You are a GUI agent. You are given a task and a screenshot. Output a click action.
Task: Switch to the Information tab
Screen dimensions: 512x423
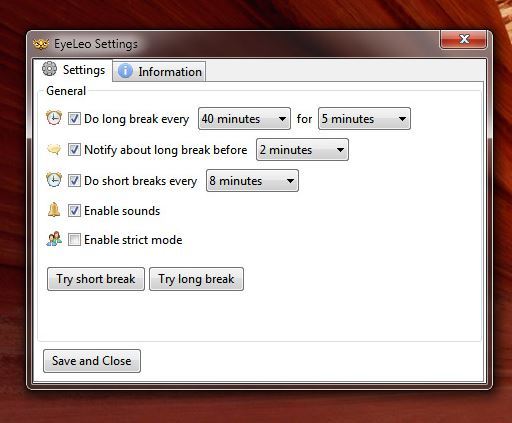click(159, 71)
